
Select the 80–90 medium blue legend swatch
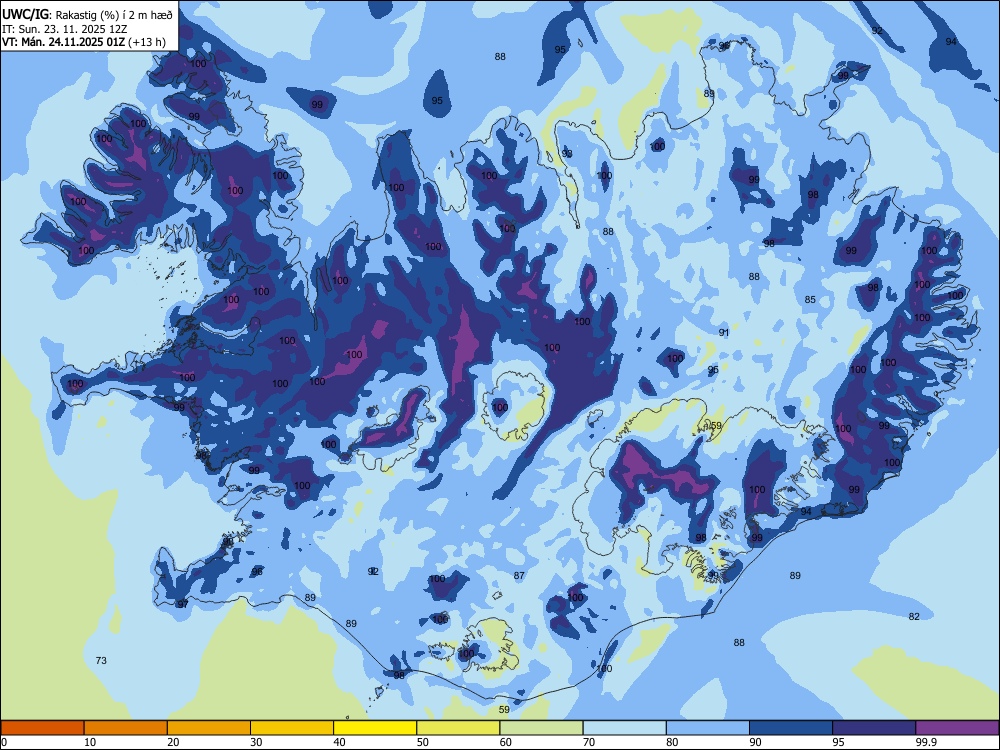(x=708, y=728)
